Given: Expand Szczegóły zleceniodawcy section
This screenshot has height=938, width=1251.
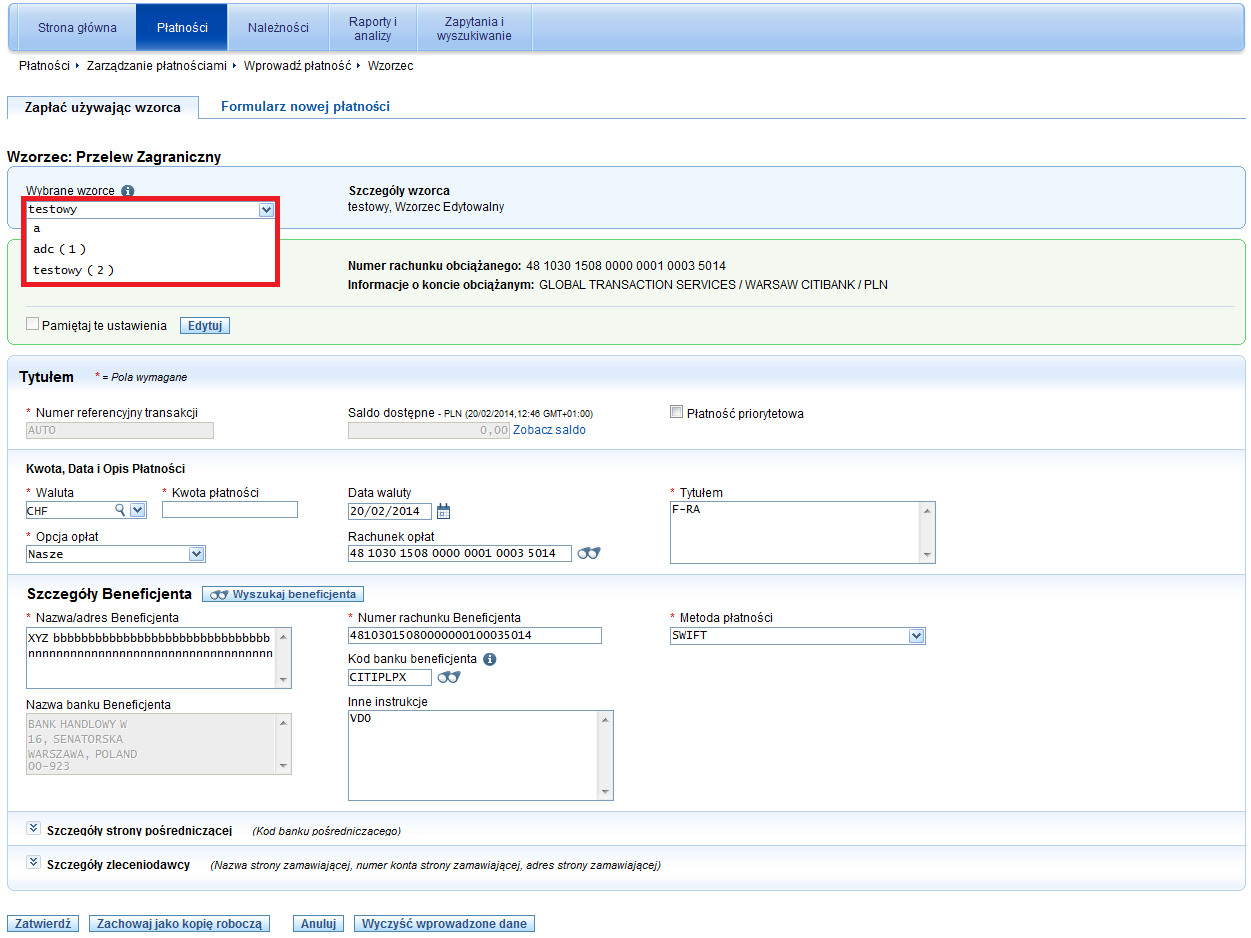Looking at the screenshot, I should (x=33, y=862).
